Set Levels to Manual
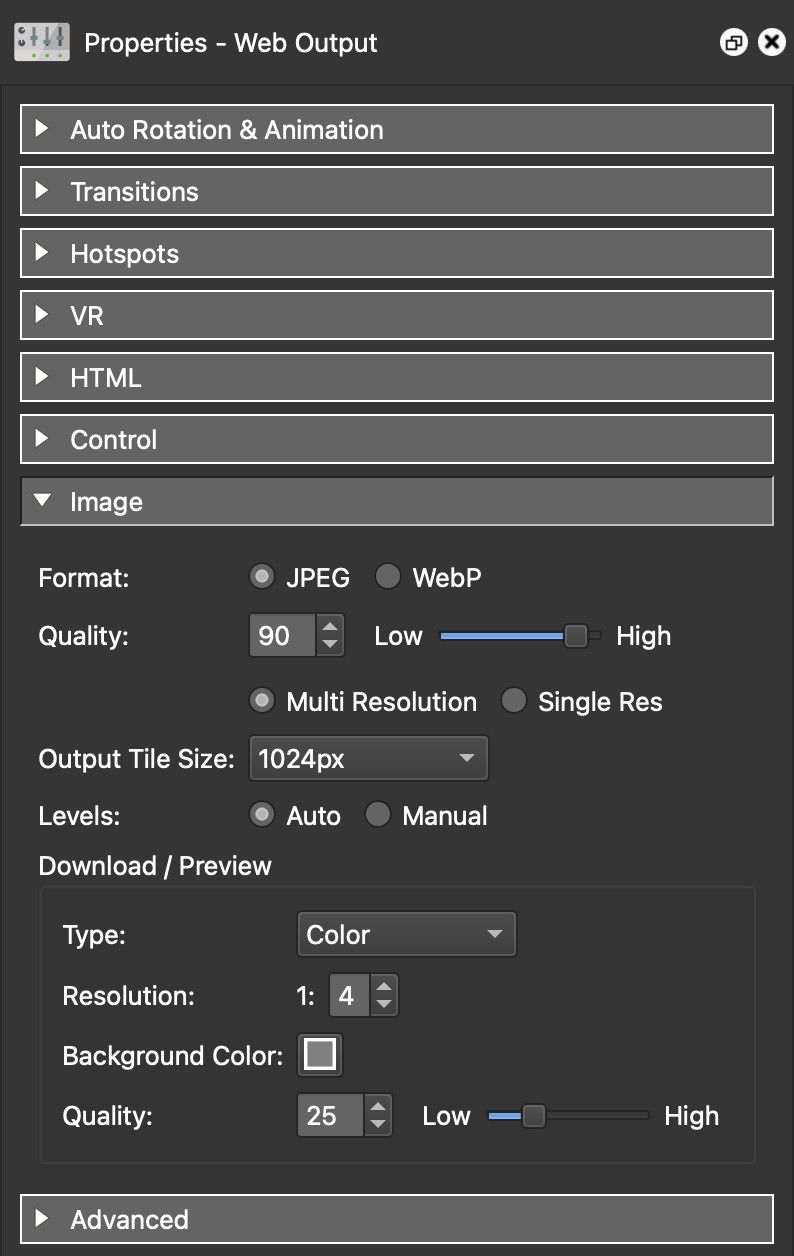The width and height of the screenshot is (794, 1256). pos(377,815)
